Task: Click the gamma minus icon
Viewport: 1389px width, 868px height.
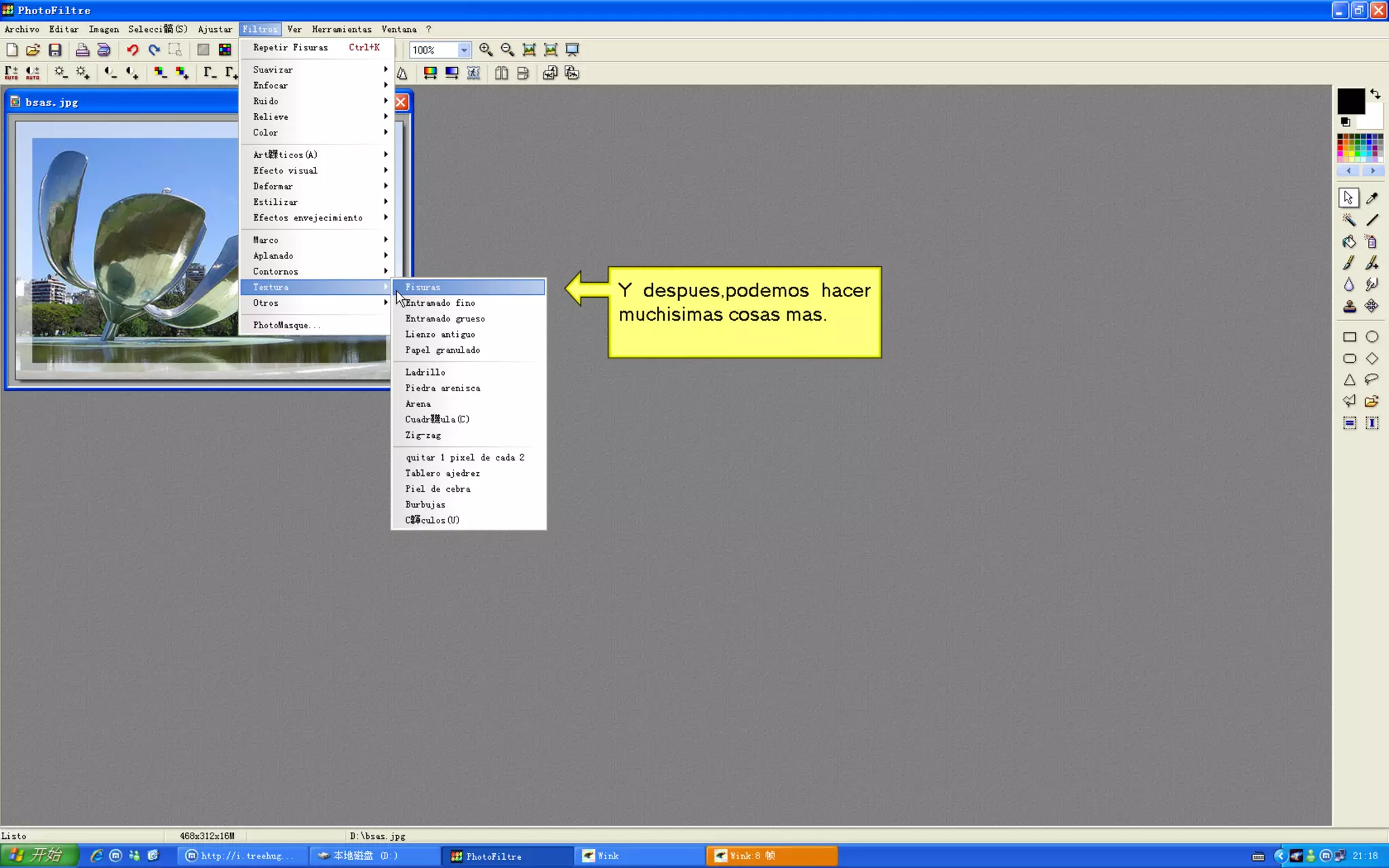Action: coord(210,73)
